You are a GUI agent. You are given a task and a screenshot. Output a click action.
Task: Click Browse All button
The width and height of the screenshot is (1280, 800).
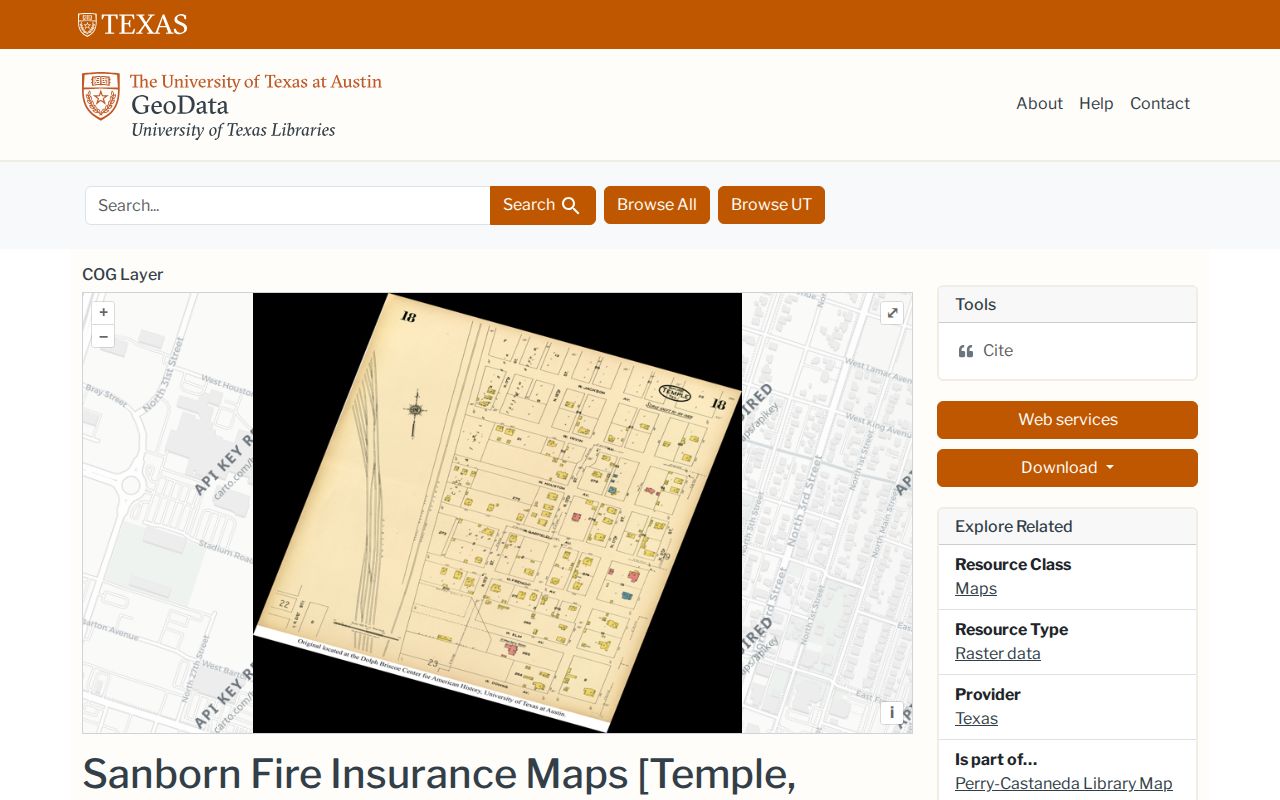657,205
